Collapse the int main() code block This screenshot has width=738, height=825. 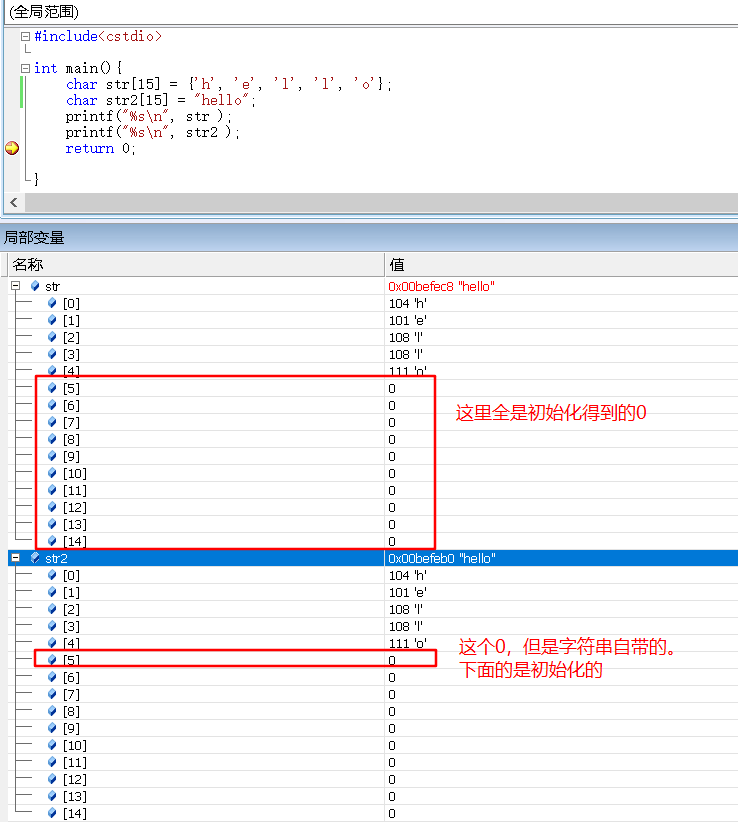(26, 68)
